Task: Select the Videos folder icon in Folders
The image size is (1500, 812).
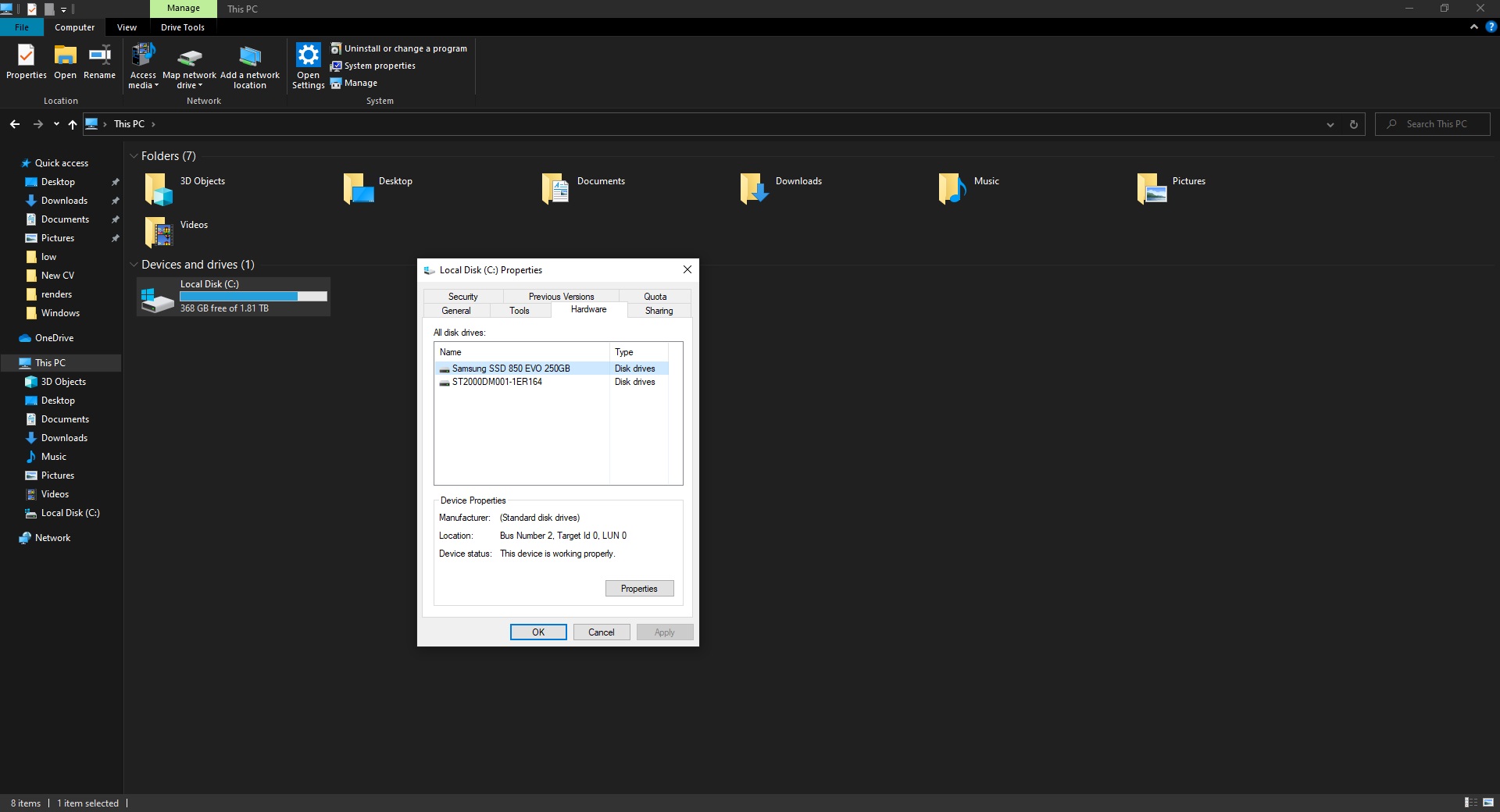Action: point(159,233)
